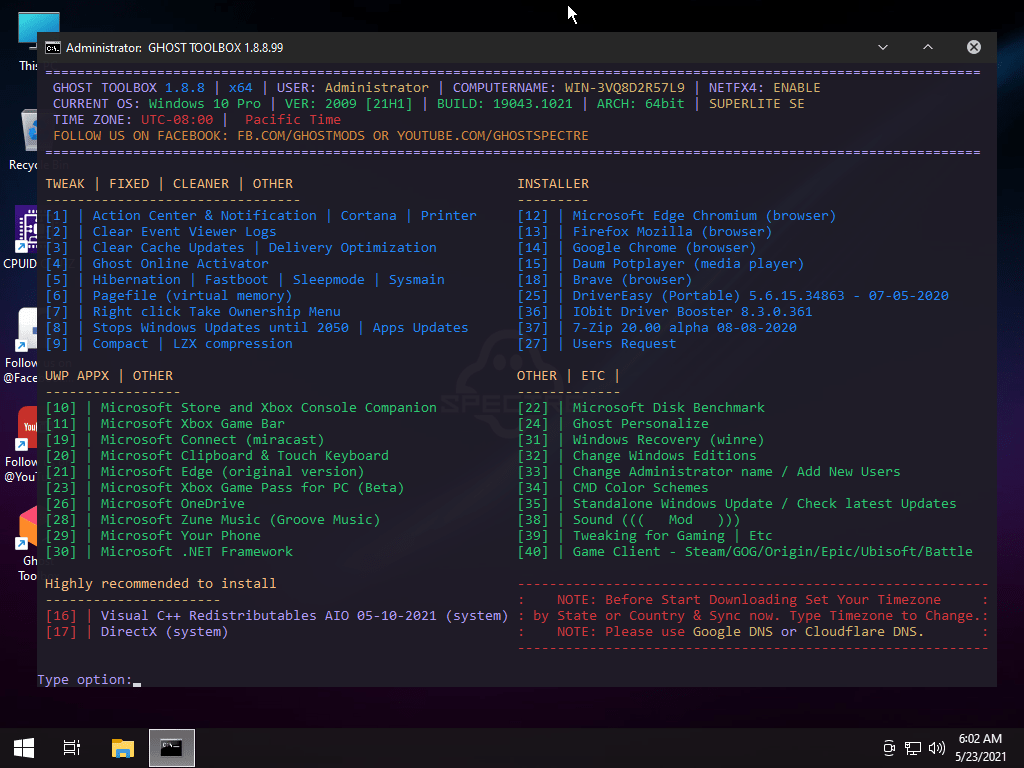Viewport: 1024px width, 768px height.
Task: Click the network status tray icon
Action: pos(913,747)
